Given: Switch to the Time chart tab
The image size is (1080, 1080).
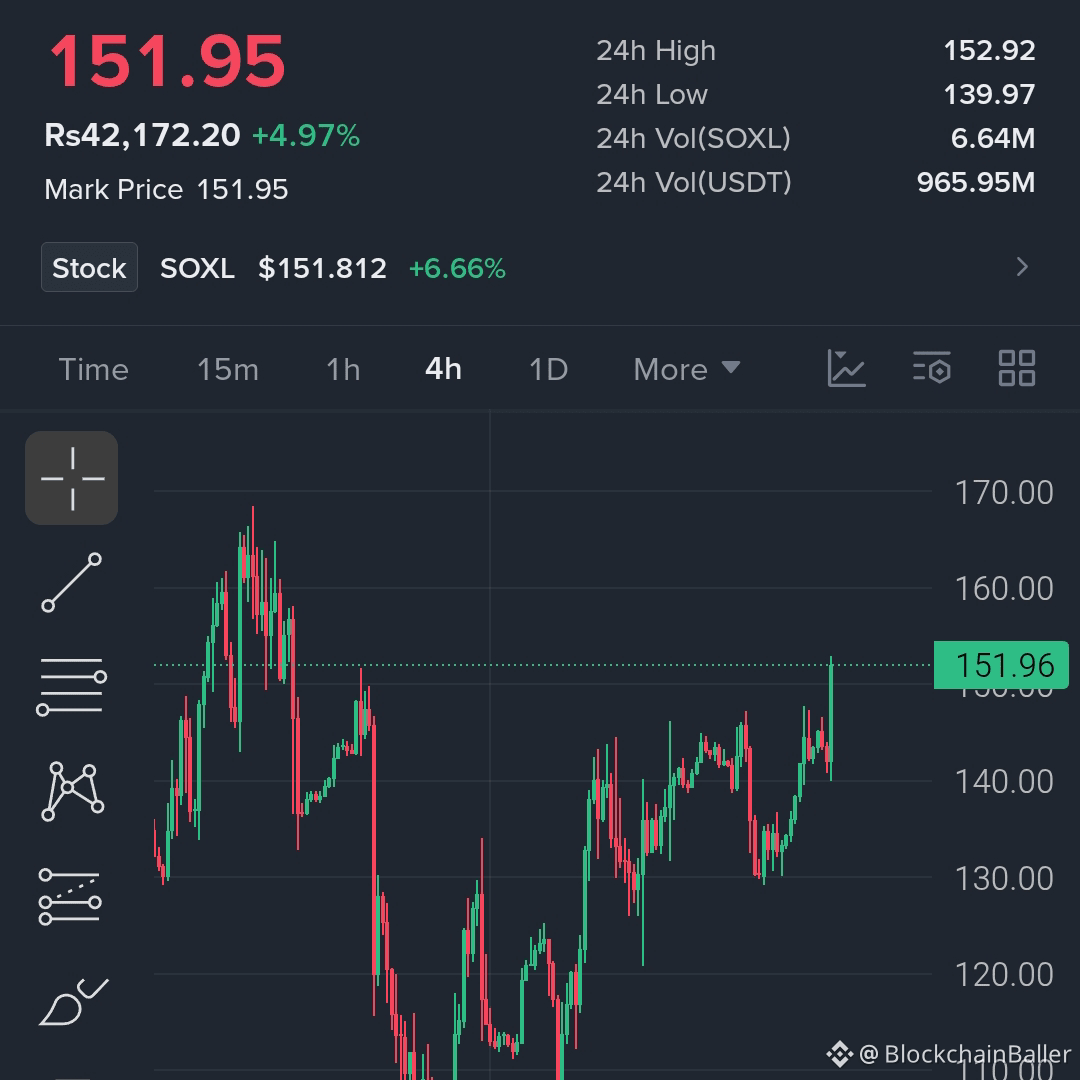Looking at the screenshot, I should (x=94, y=370).
